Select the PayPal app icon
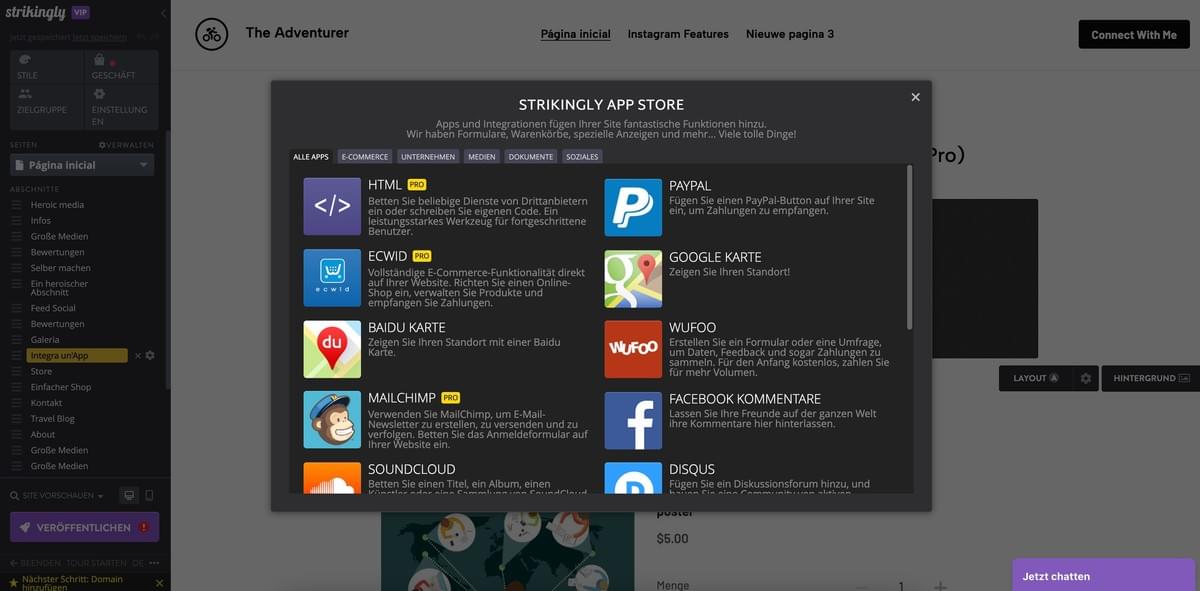This screenshot has width=1200, height=591. [633, 207]
